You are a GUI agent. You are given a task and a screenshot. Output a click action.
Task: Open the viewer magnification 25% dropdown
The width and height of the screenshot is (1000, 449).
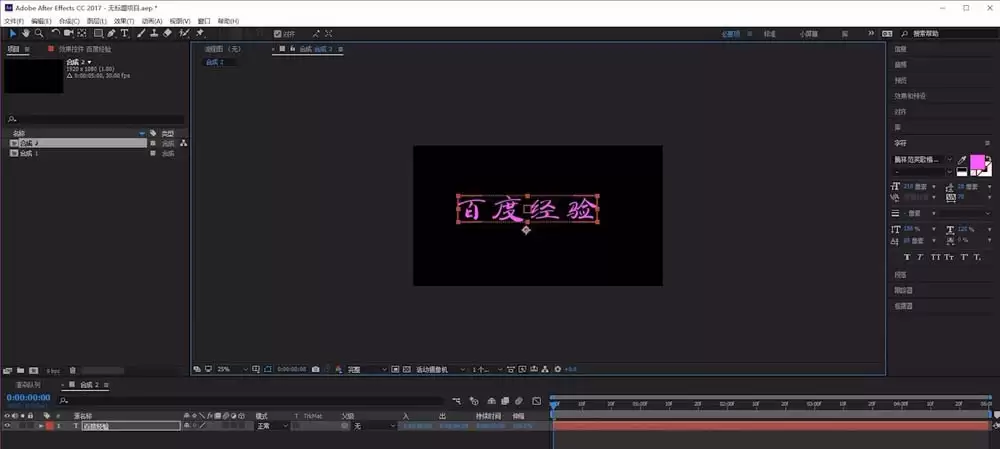[232, 369]
